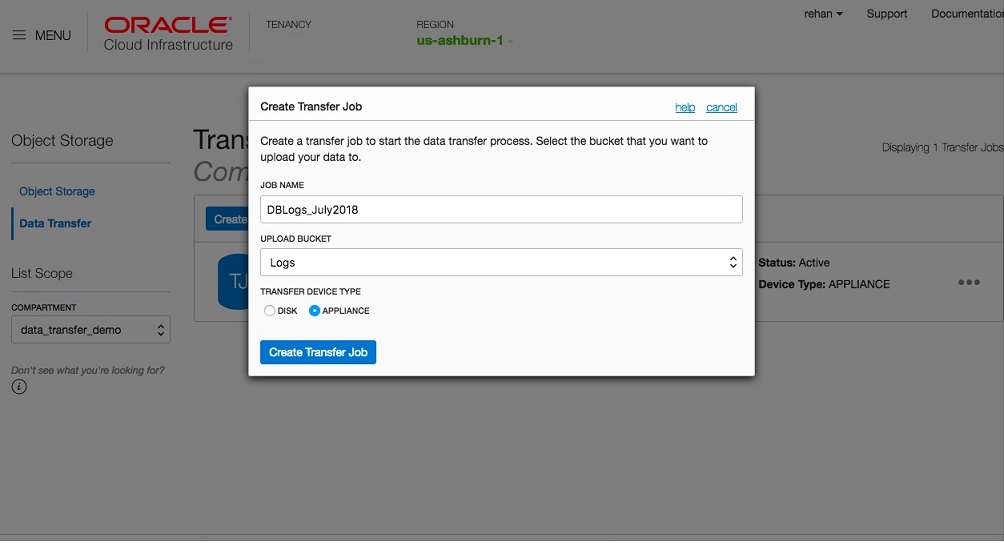Open the hamburger MENU icon
1004x543 pixels.
pyautogui.click(x=19, y=35)
